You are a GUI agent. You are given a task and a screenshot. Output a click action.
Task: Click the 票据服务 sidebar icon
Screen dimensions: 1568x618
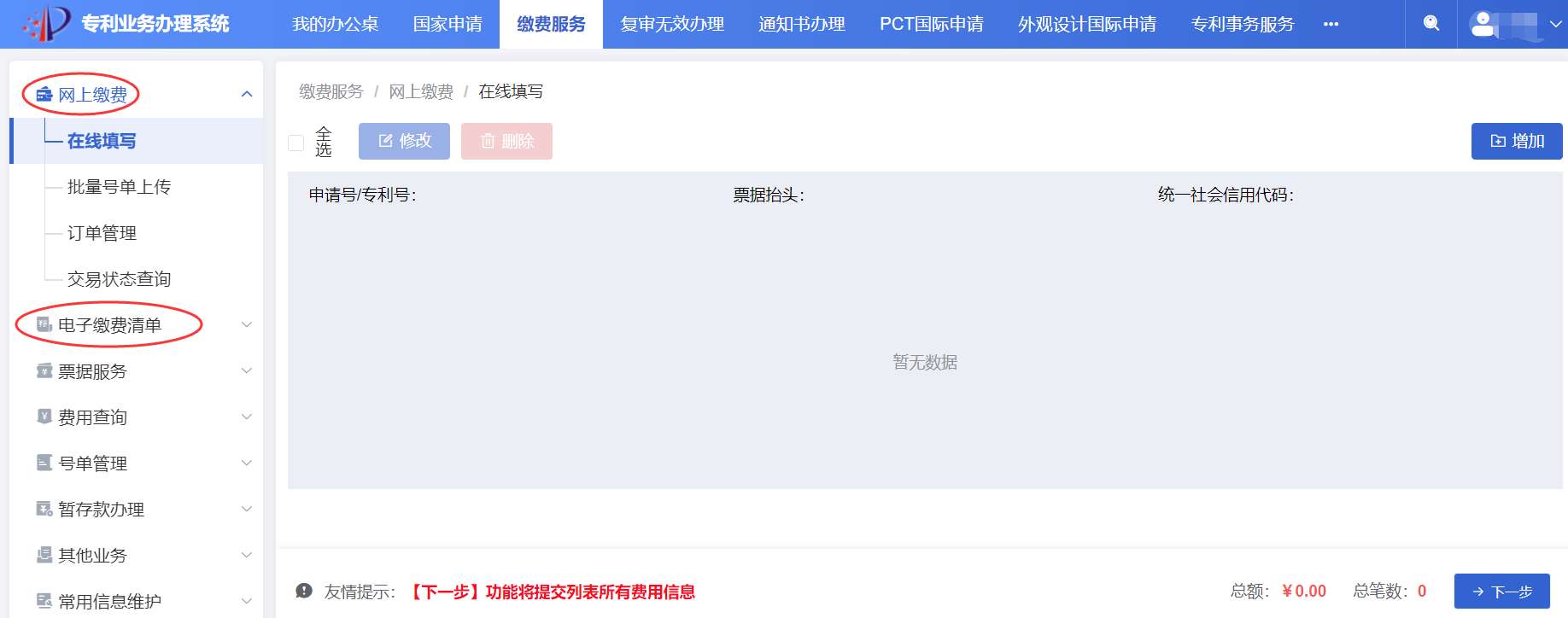44,370
